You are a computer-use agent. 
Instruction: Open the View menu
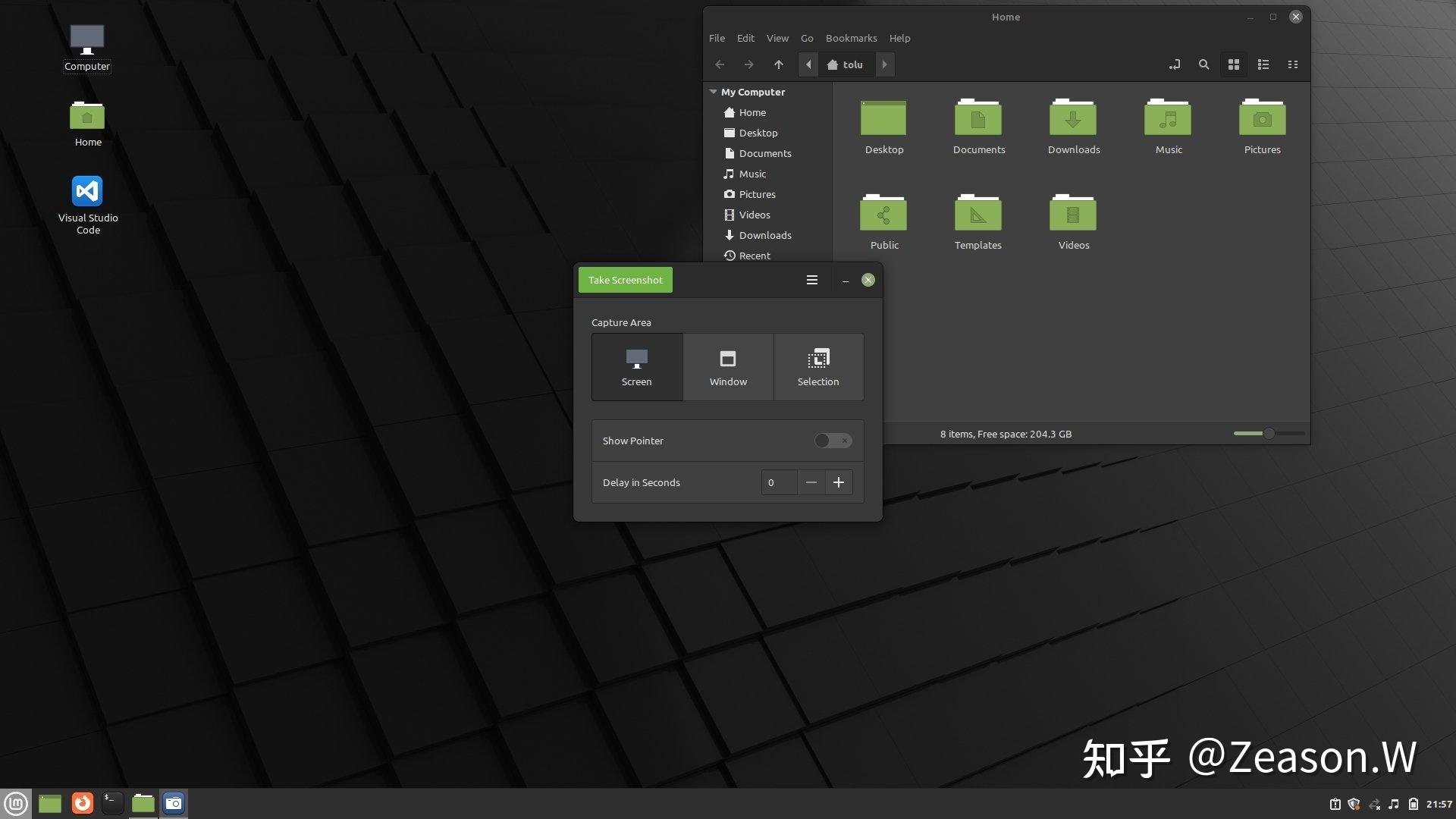click(x=777, y=38)
